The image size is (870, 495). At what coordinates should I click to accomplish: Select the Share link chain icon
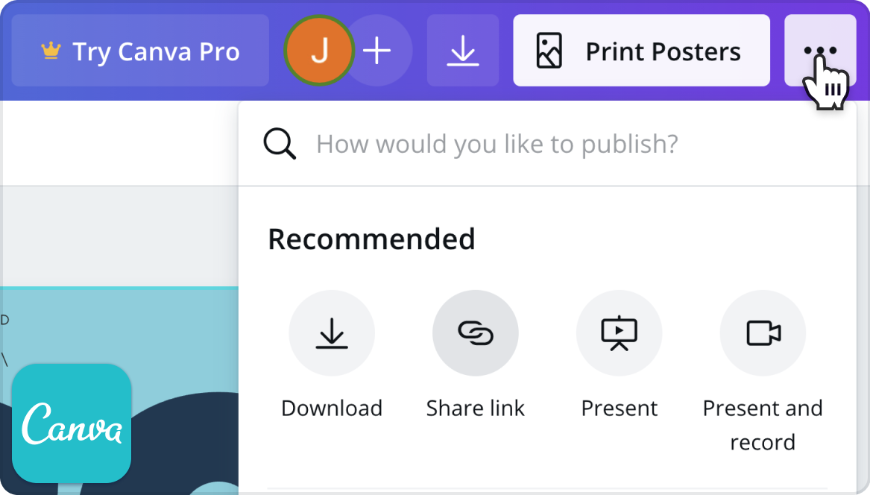point(475,333)
